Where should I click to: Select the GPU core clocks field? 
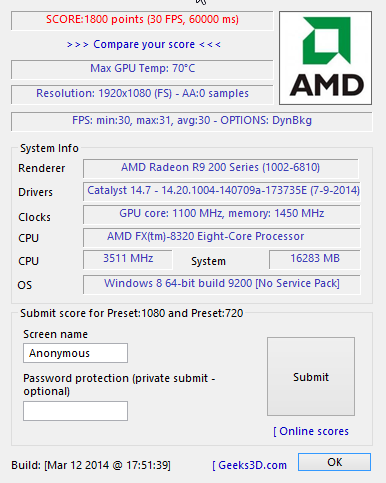click(x=222, y=214)
